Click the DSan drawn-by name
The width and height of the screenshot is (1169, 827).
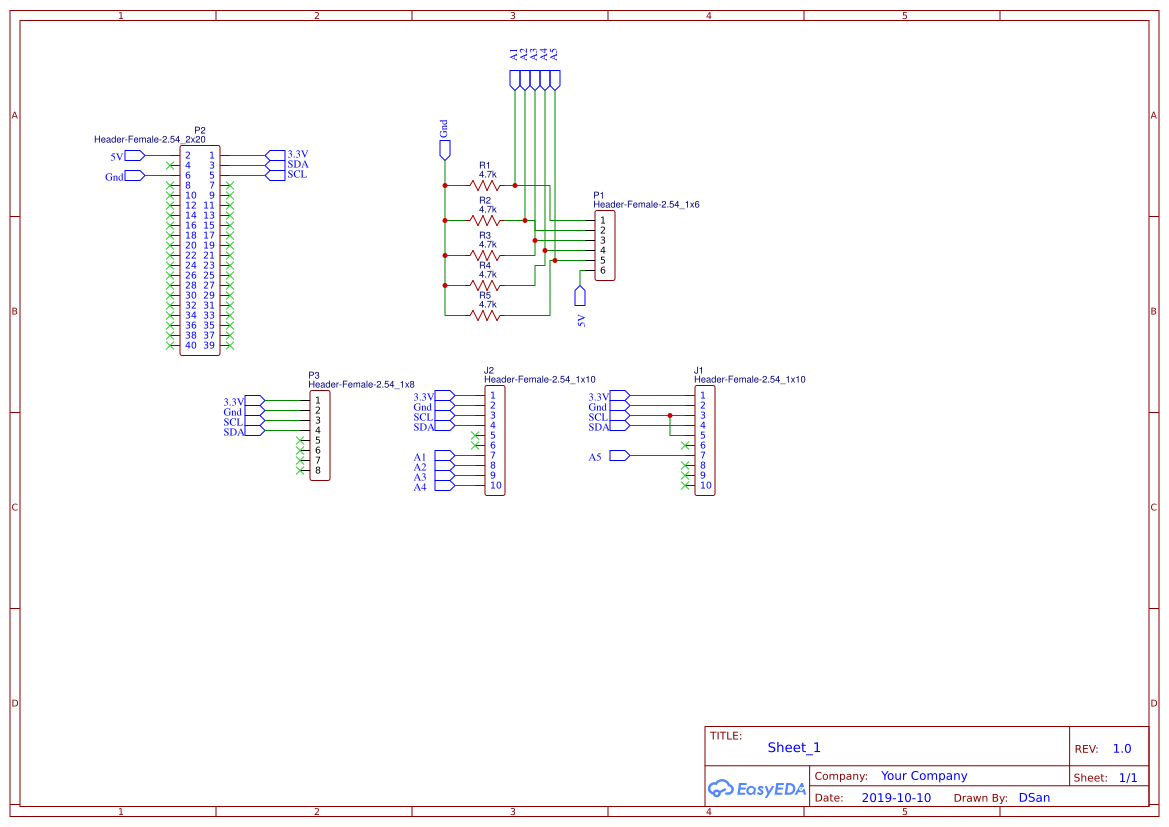[1034, 797]
